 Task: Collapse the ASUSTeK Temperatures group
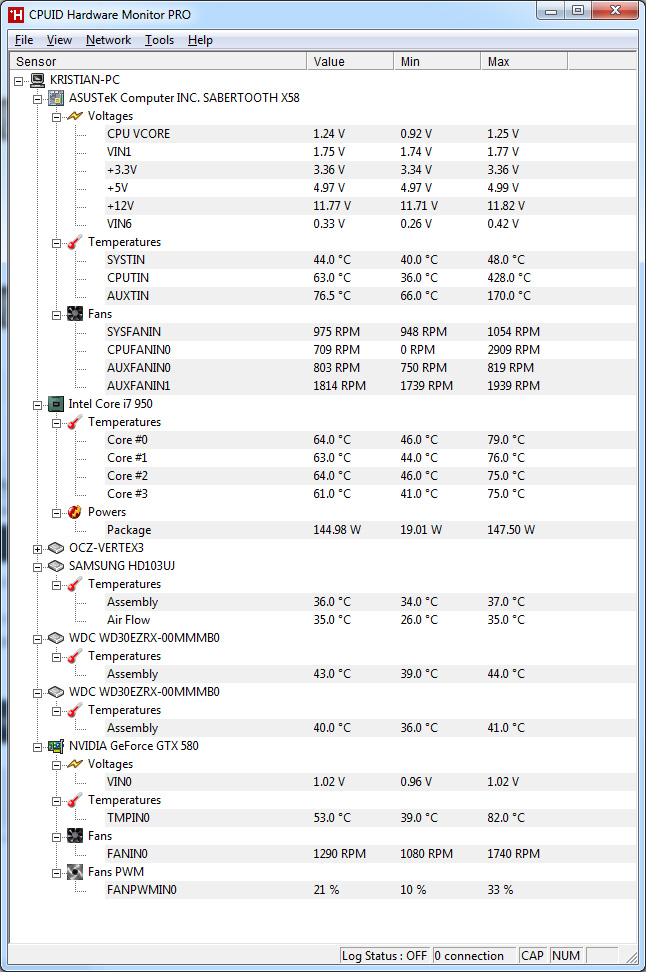point(56,243)
